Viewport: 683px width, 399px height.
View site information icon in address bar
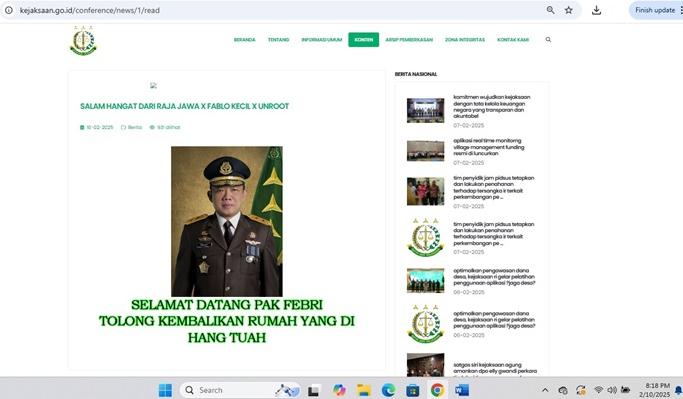(9, 10)
